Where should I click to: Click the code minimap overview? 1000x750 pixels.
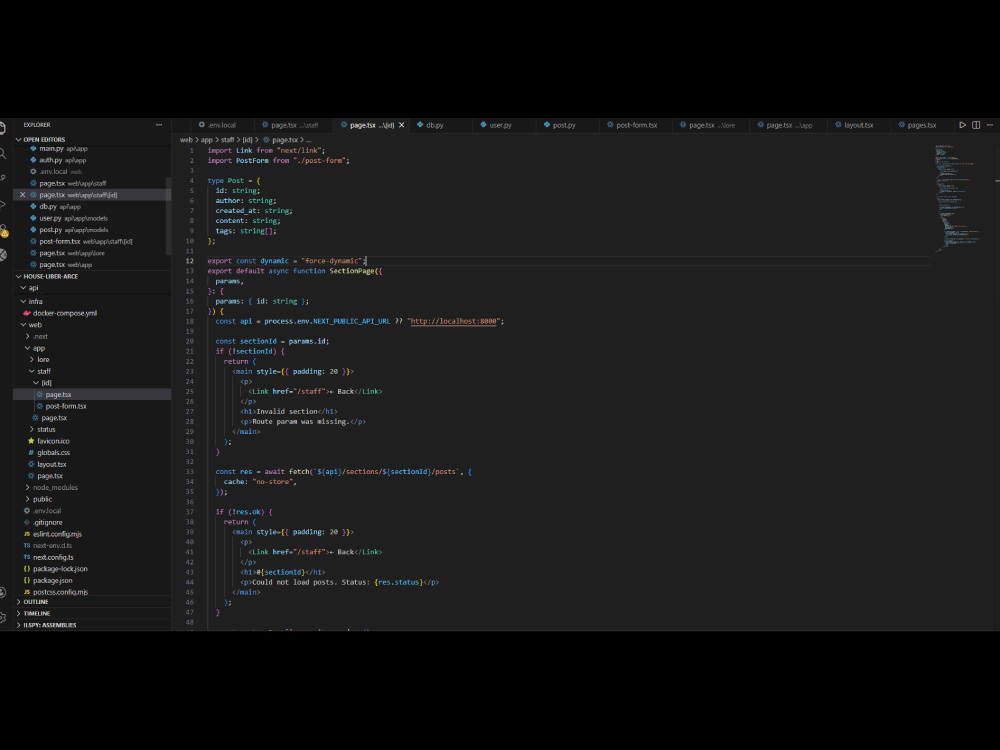(959, 198)
